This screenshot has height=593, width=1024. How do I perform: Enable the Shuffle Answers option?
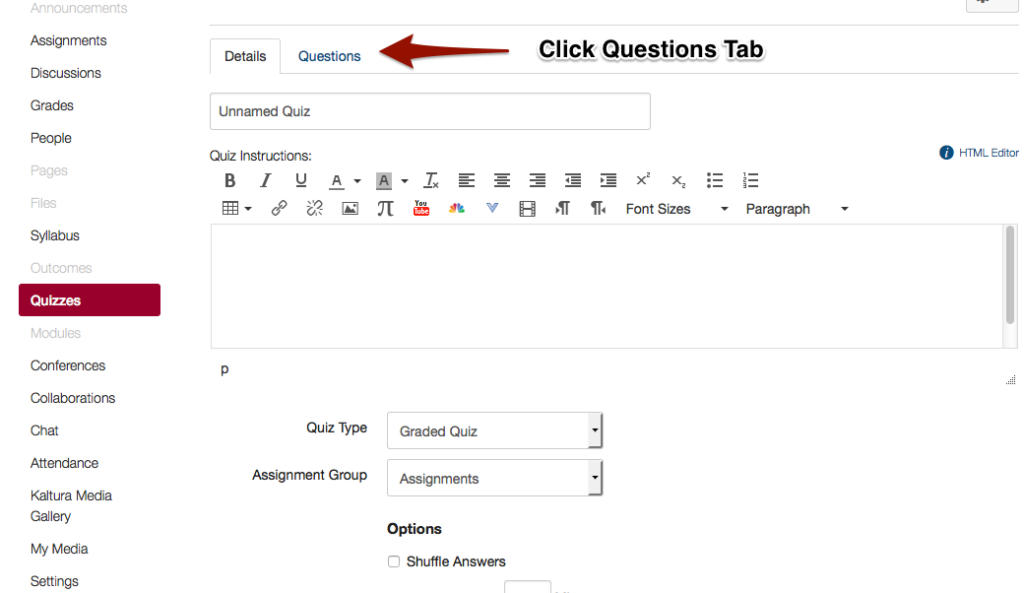[x=393, y=561]
